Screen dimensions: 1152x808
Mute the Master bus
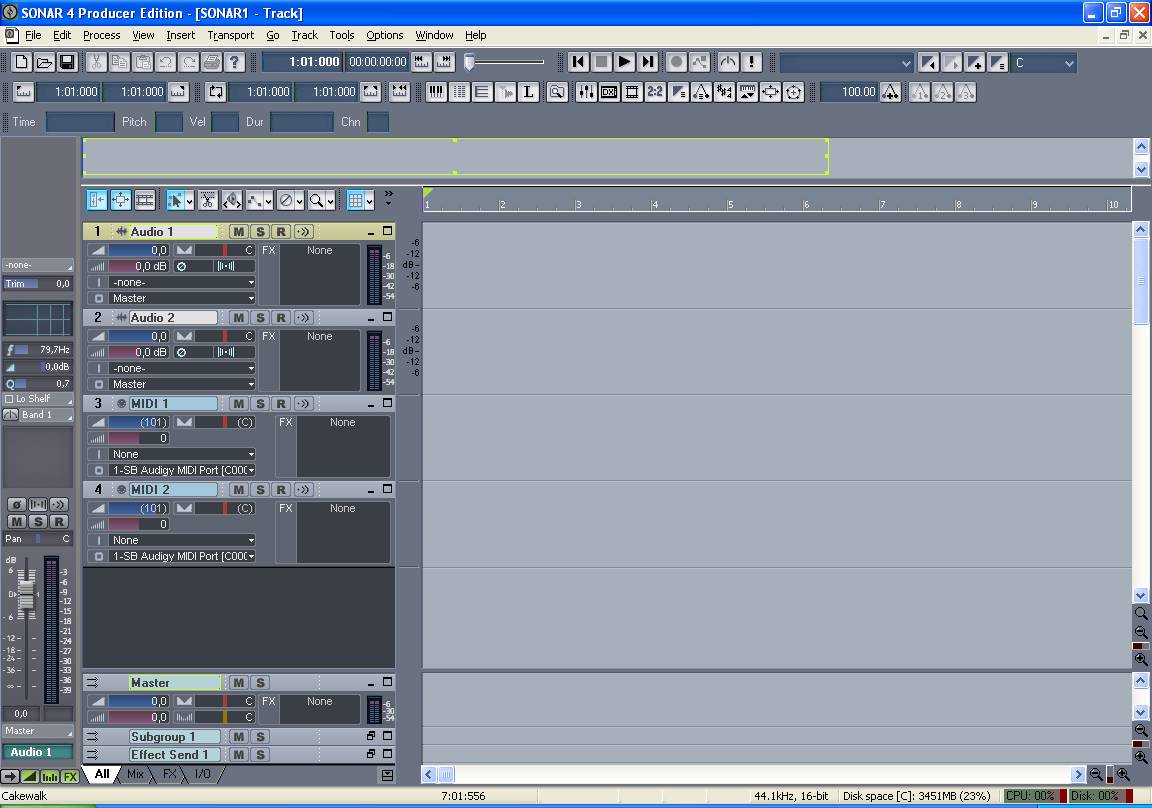[x=238, y=682]
